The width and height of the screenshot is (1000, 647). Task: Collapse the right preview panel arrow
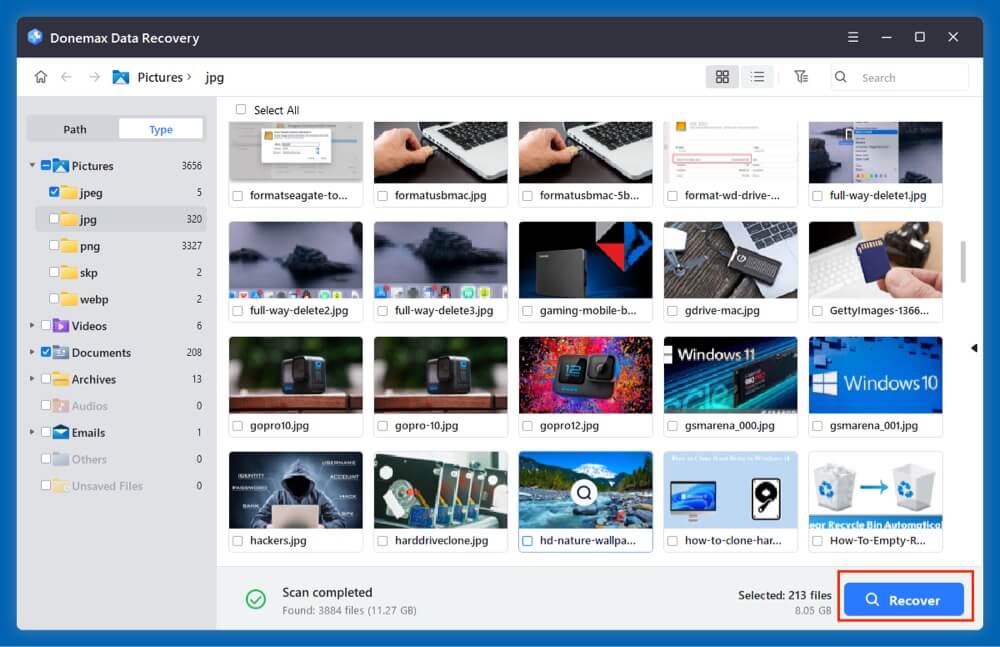click(x=974, y=347)
